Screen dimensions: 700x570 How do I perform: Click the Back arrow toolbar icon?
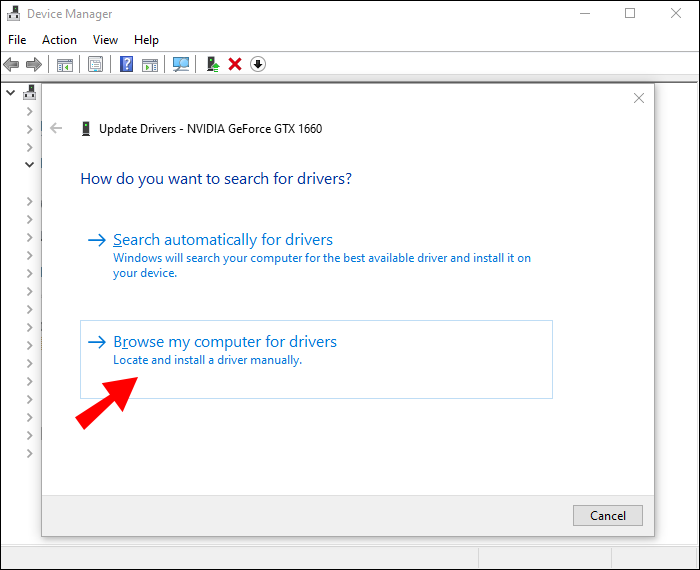pos(11,65)
